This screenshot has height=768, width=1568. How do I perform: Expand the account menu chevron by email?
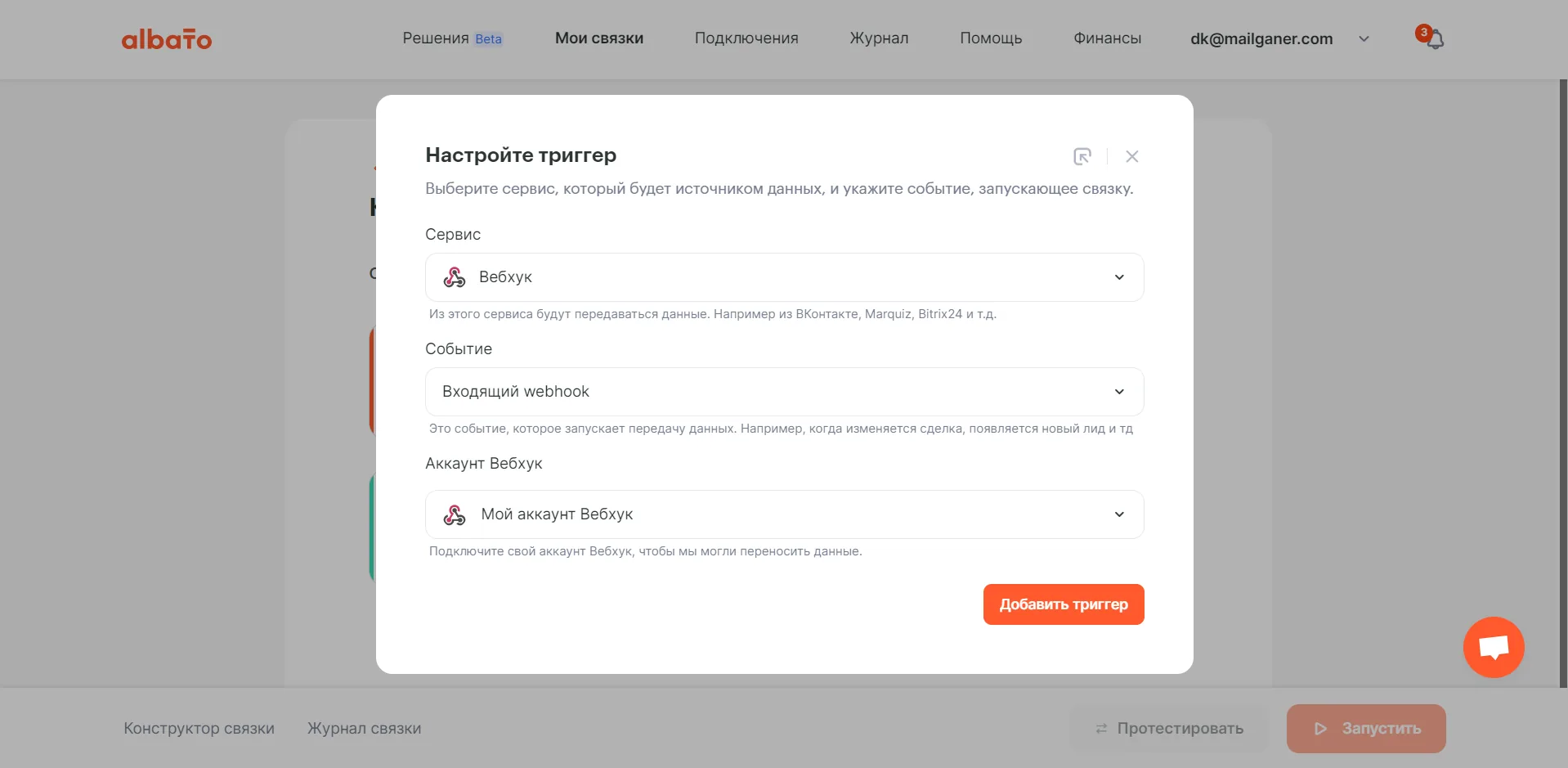1364,38
